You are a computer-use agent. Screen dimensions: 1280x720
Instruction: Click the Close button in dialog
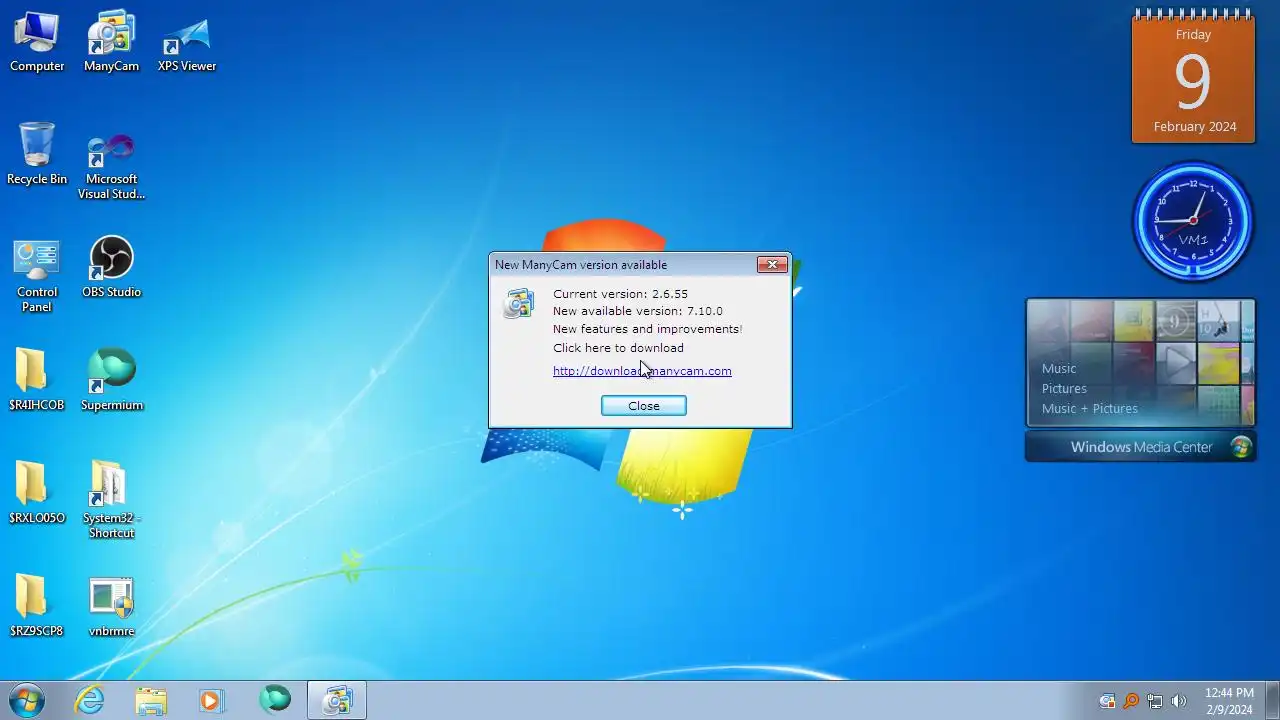(644, 406)
